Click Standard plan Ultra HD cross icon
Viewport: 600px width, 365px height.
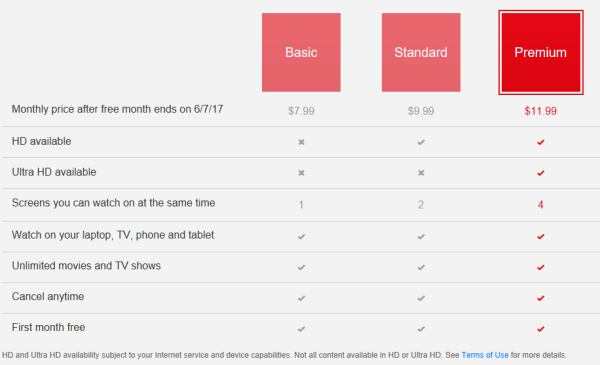[421, 173]
